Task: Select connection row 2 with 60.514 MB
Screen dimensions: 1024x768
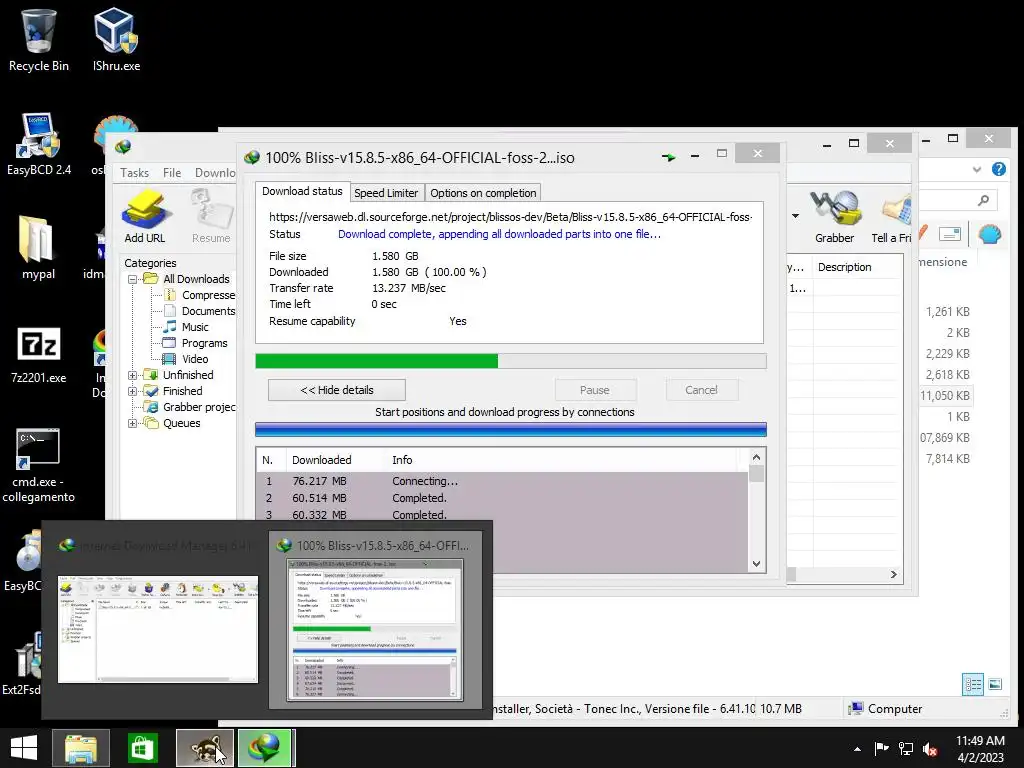Action: click(502, 498)
